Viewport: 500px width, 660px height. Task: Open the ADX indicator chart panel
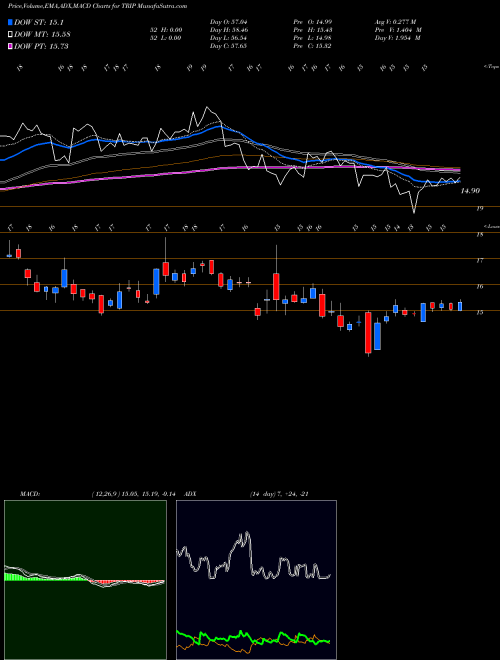point(256,580)
